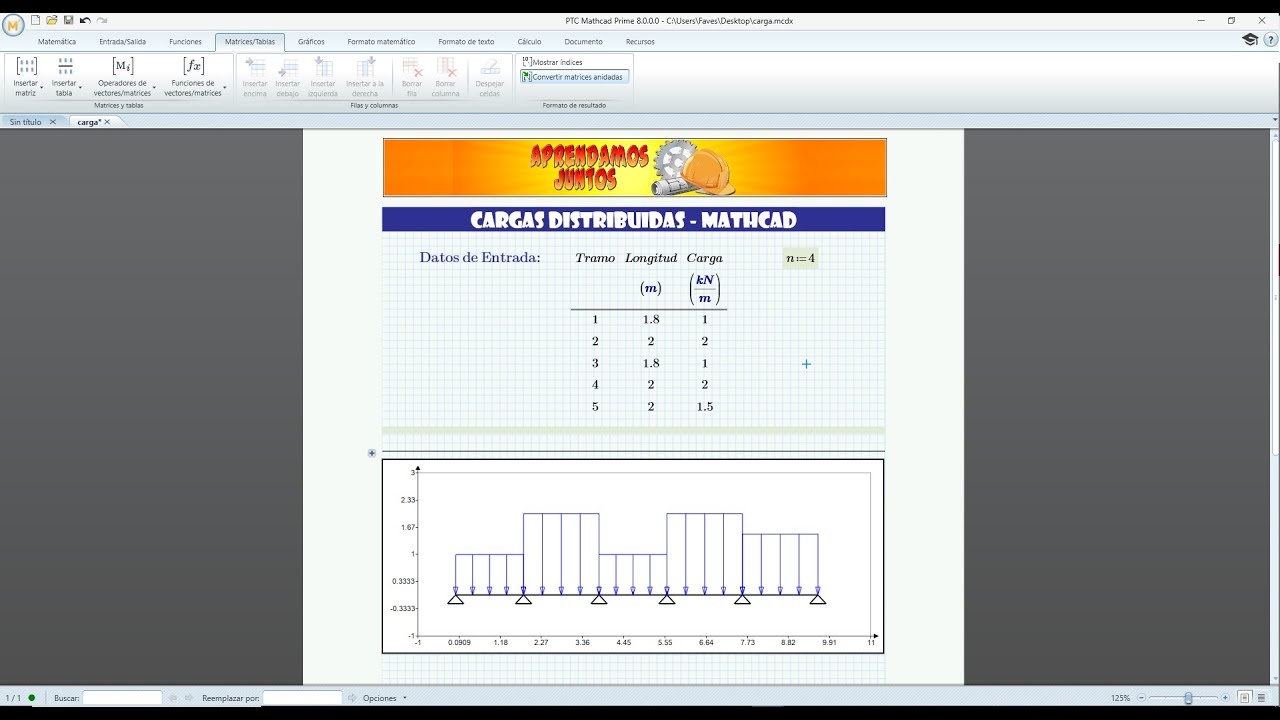Open the Opciones search dropdown

[385, 698]
